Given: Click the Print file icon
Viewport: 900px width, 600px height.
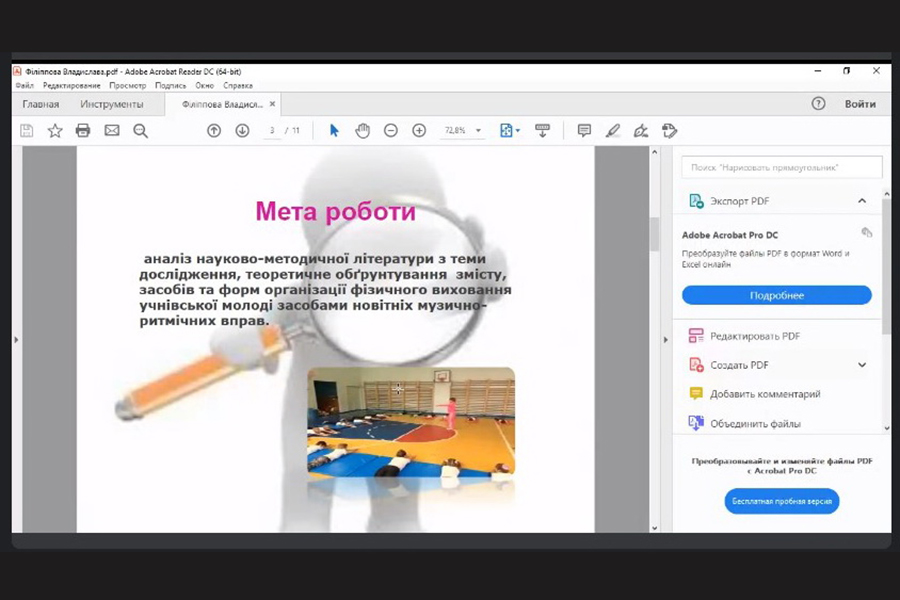Looking at the screenshot, I should [x=83, y=131].
